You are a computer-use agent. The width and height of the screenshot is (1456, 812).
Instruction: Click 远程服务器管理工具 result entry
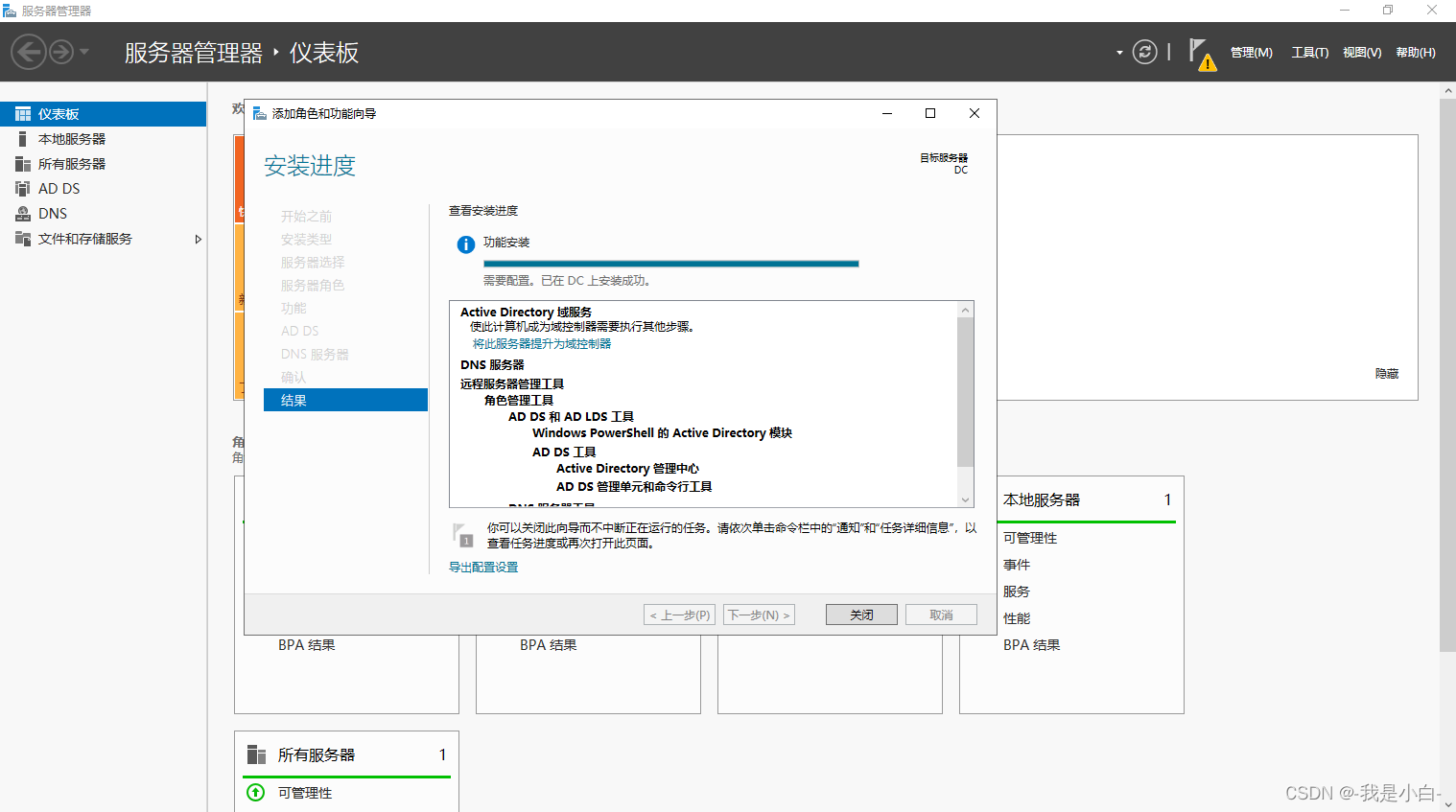[512, 383]
